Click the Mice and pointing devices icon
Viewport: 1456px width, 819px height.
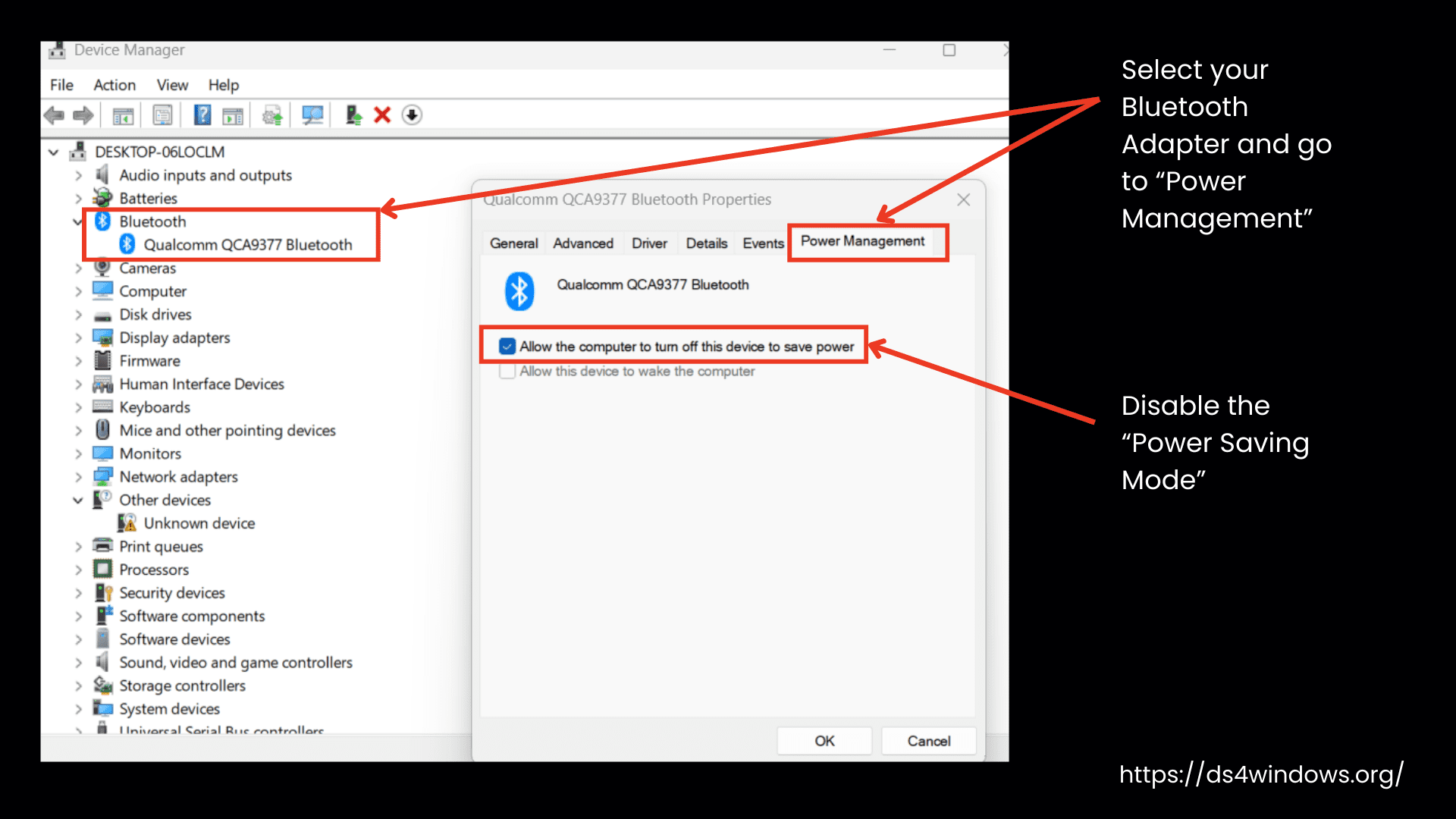(x=102, y=430)
